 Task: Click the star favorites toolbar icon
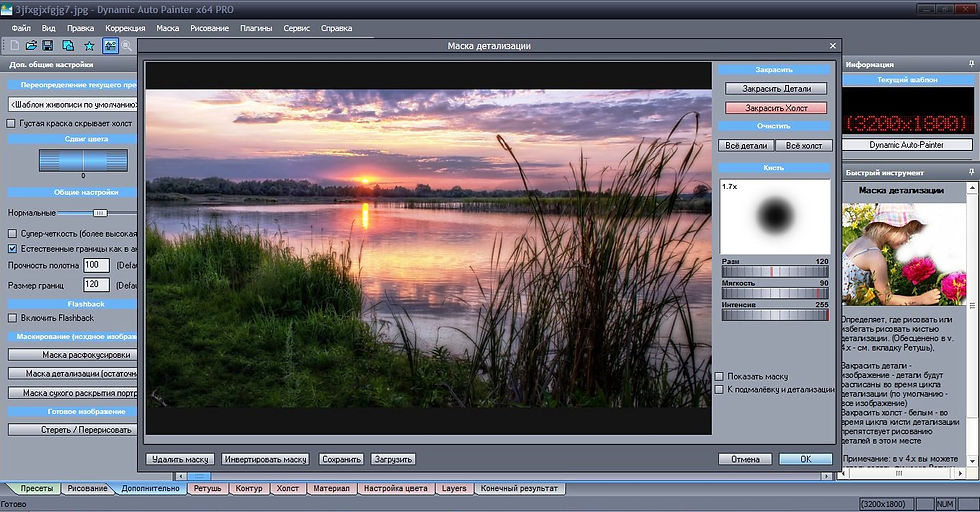pyautogui.click(x=89, y=46)
